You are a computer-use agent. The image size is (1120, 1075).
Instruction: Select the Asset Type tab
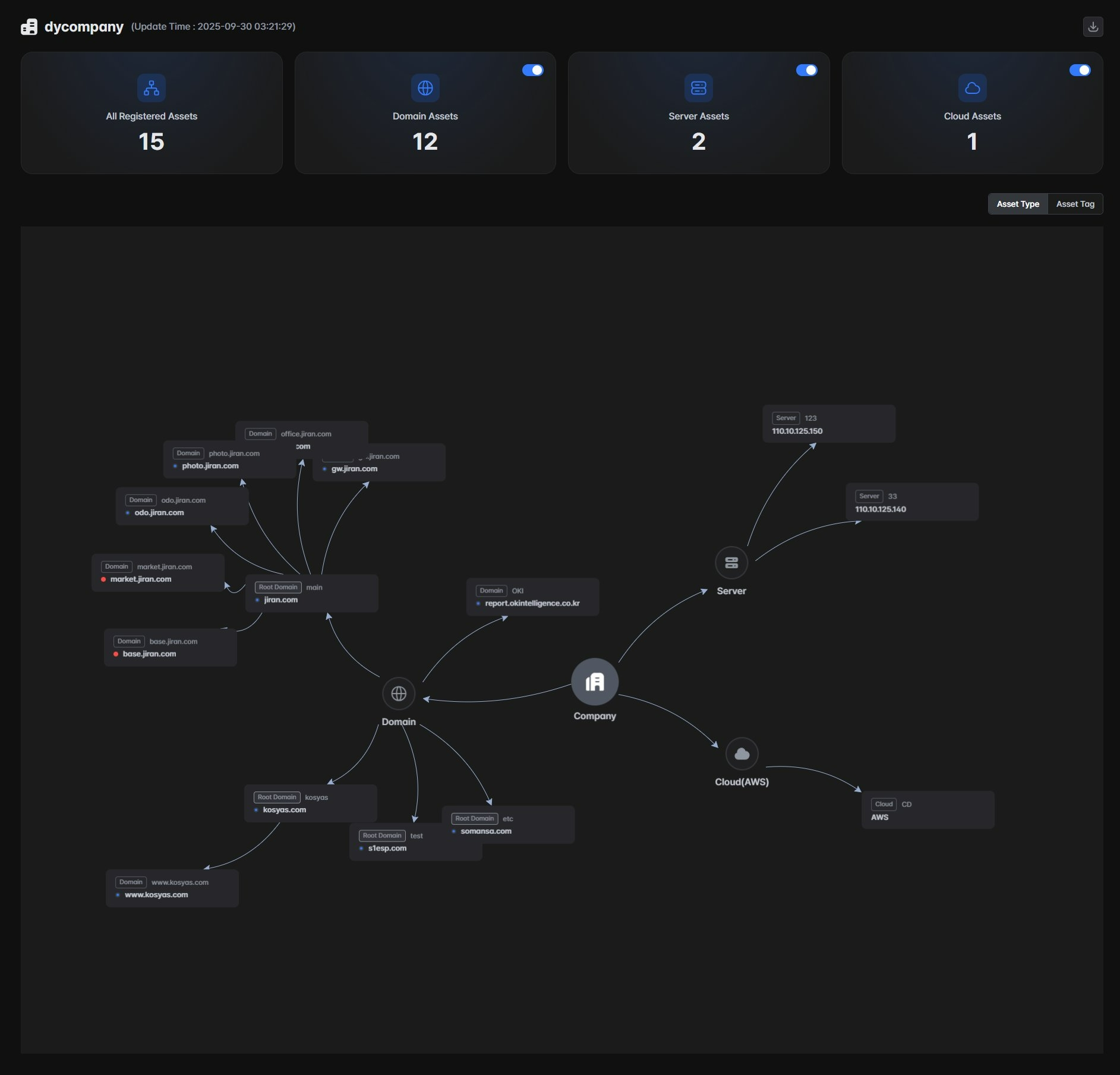click(x=1017, y=204)
